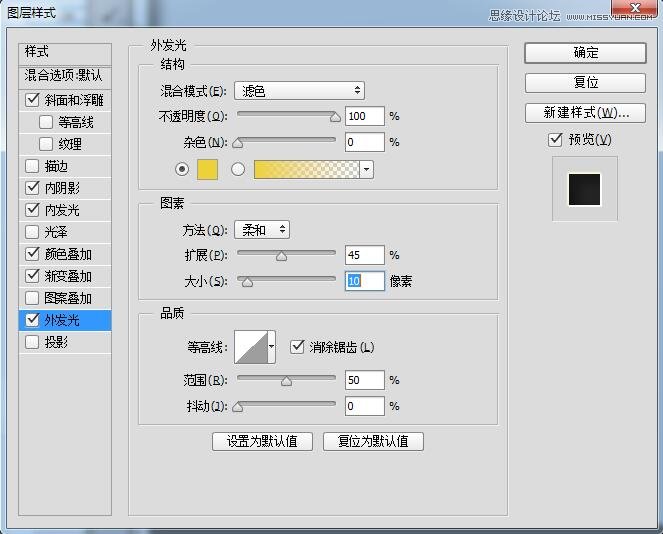
Task: Click 复位为默认值 button
Action: pos(373,441)
